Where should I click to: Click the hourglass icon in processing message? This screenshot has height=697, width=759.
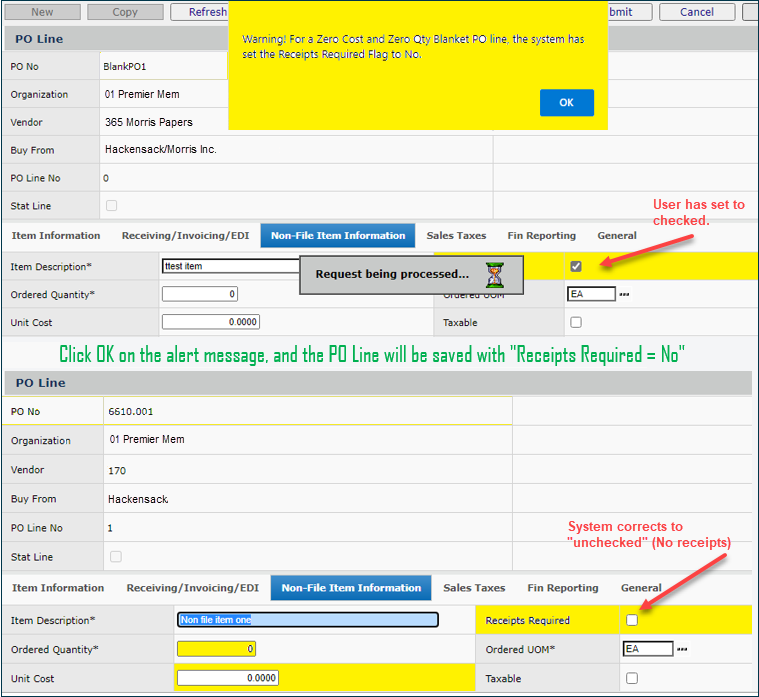495,274
